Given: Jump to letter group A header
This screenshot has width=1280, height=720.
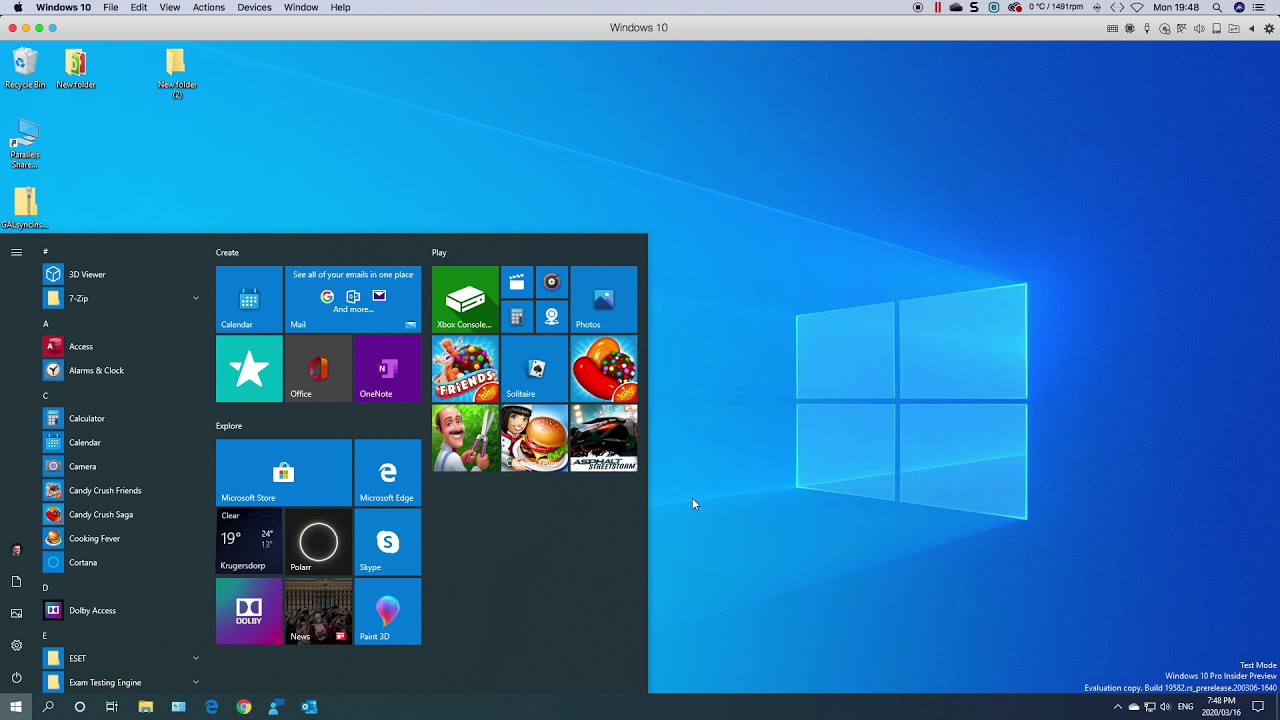Looking at the screenshot, I should click(45, 324).
